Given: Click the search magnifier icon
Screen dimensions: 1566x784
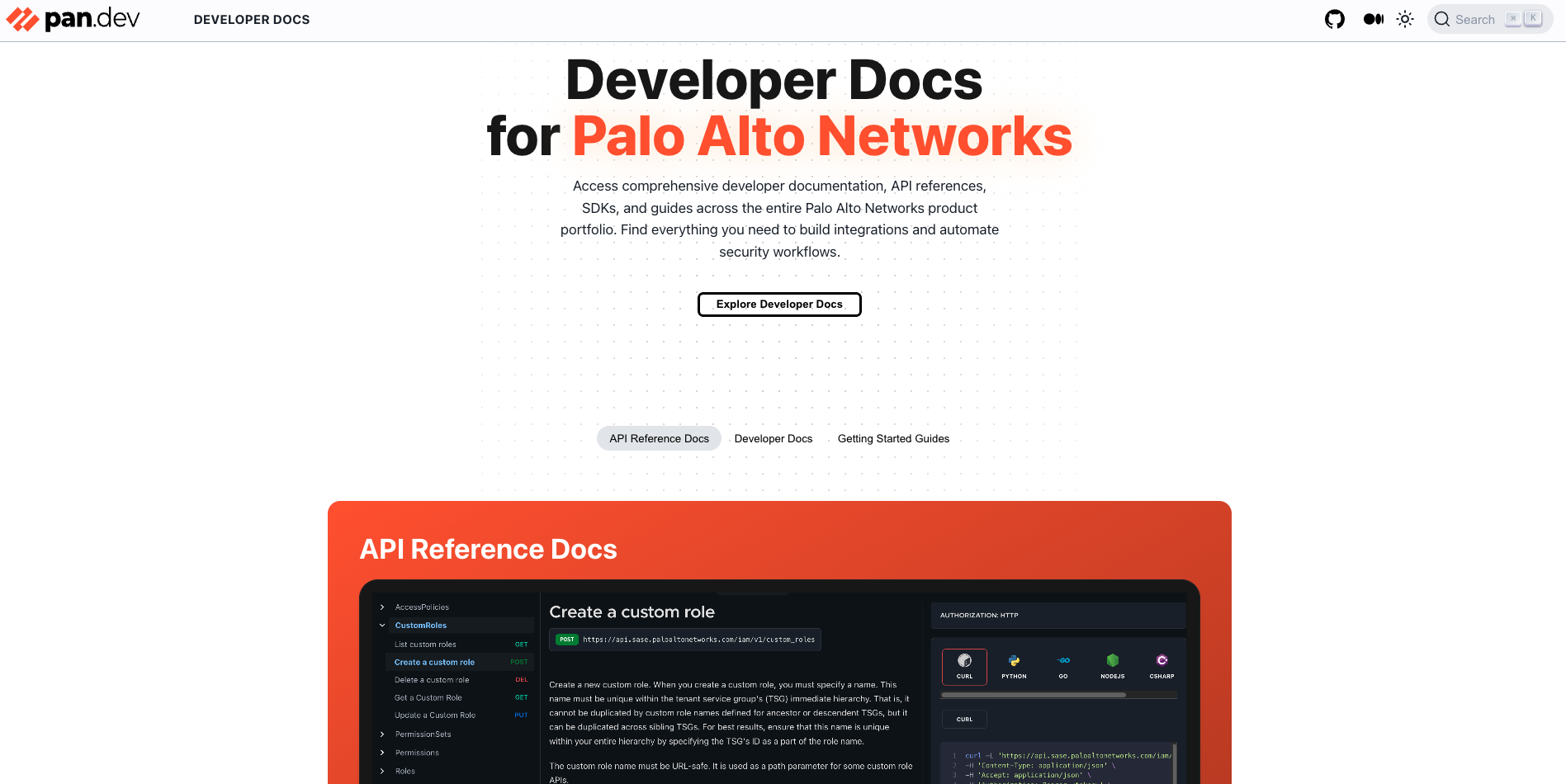Looking at the screenshot, I should click(1442, 19).
